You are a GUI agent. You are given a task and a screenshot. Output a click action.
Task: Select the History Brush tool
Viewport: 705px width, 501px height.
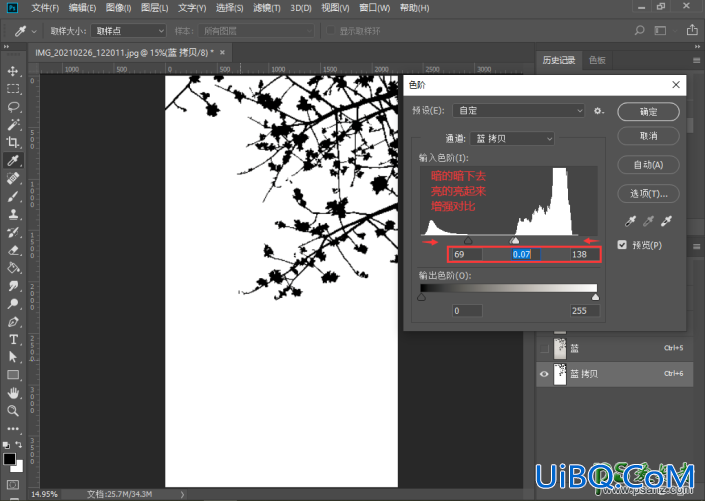(13, 232)
